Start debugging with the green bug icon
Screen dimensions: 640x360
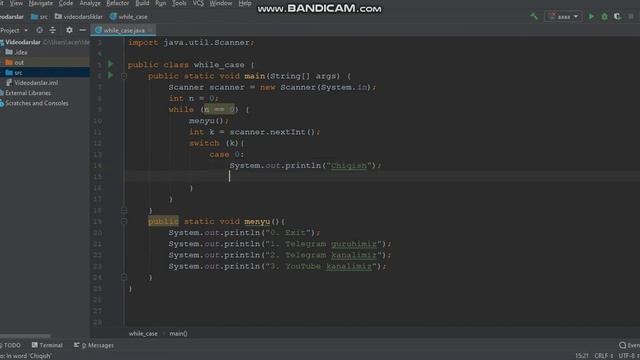point(604,17)
